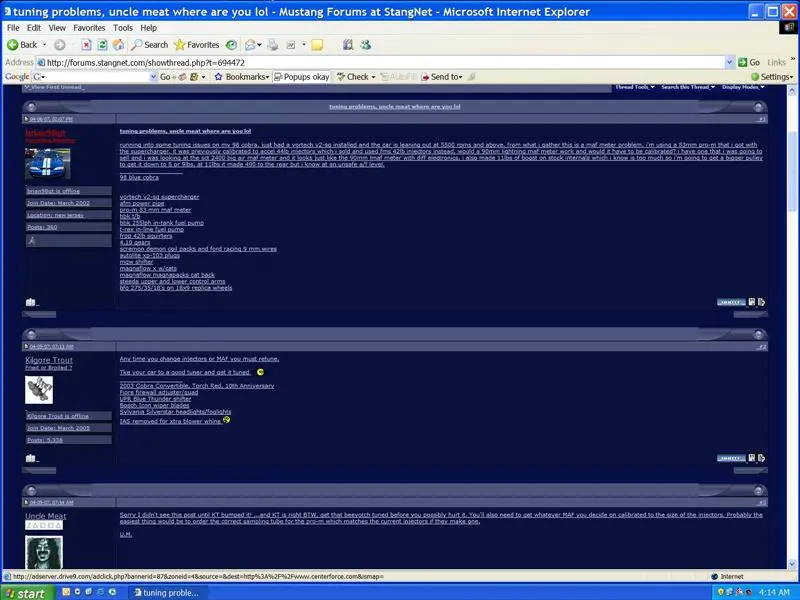
Task: Open the Back button history dropdown arrow
Action: 44,45
